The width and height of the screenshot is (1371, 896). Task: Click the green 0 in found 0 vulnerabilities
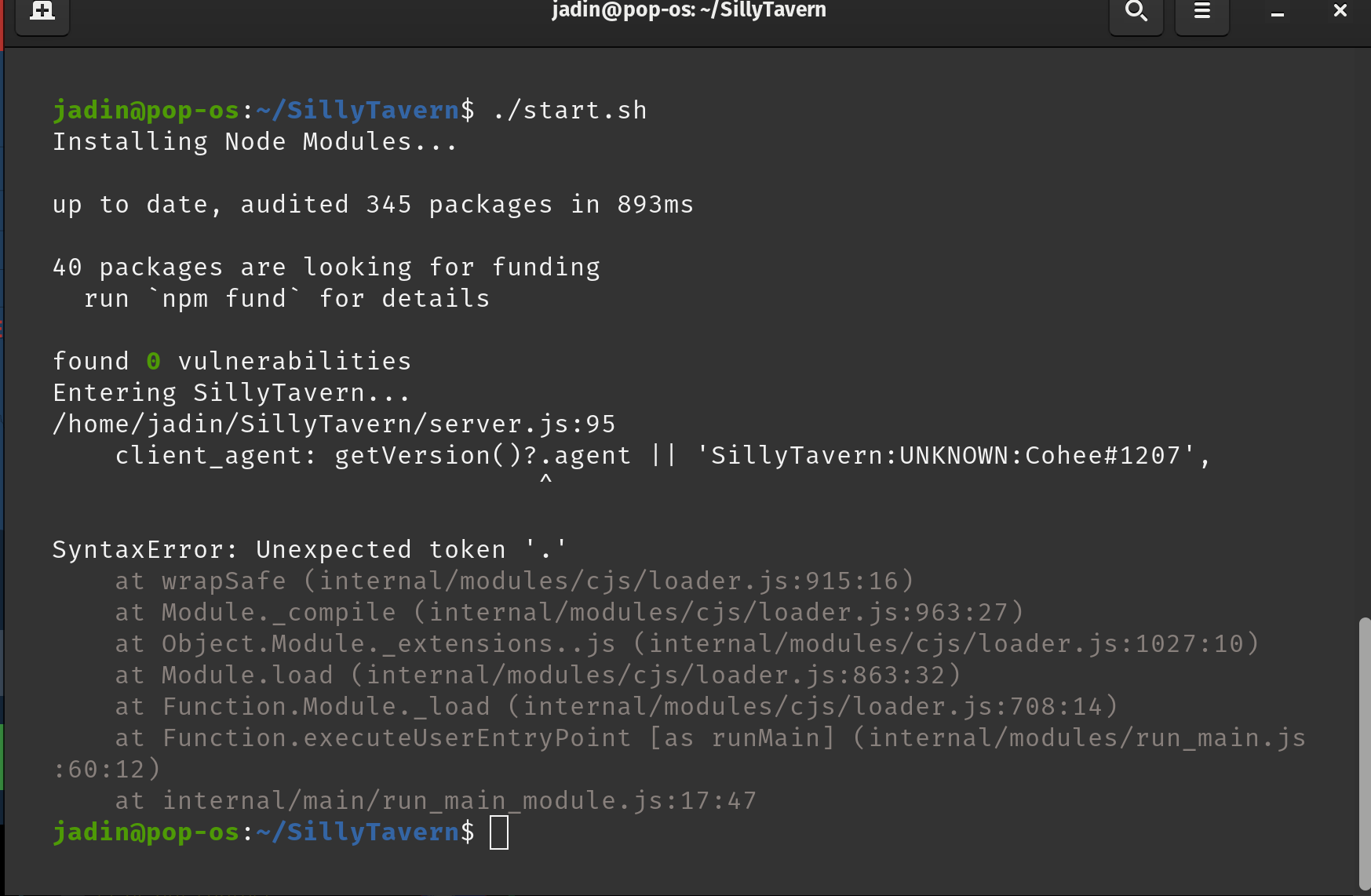[152, 360]
